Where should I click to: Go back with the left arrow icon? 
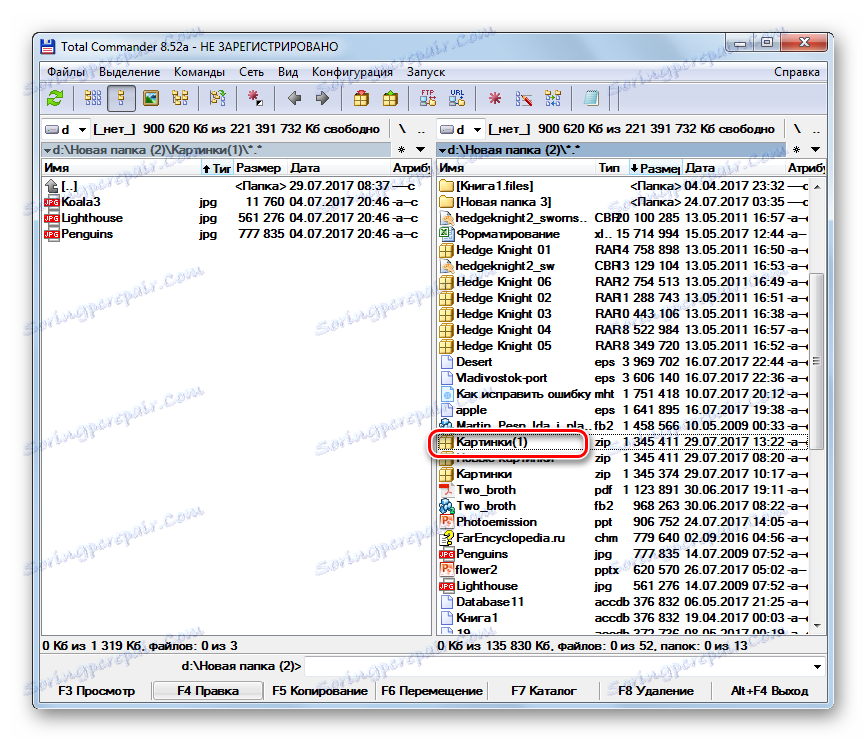point(295,99)
